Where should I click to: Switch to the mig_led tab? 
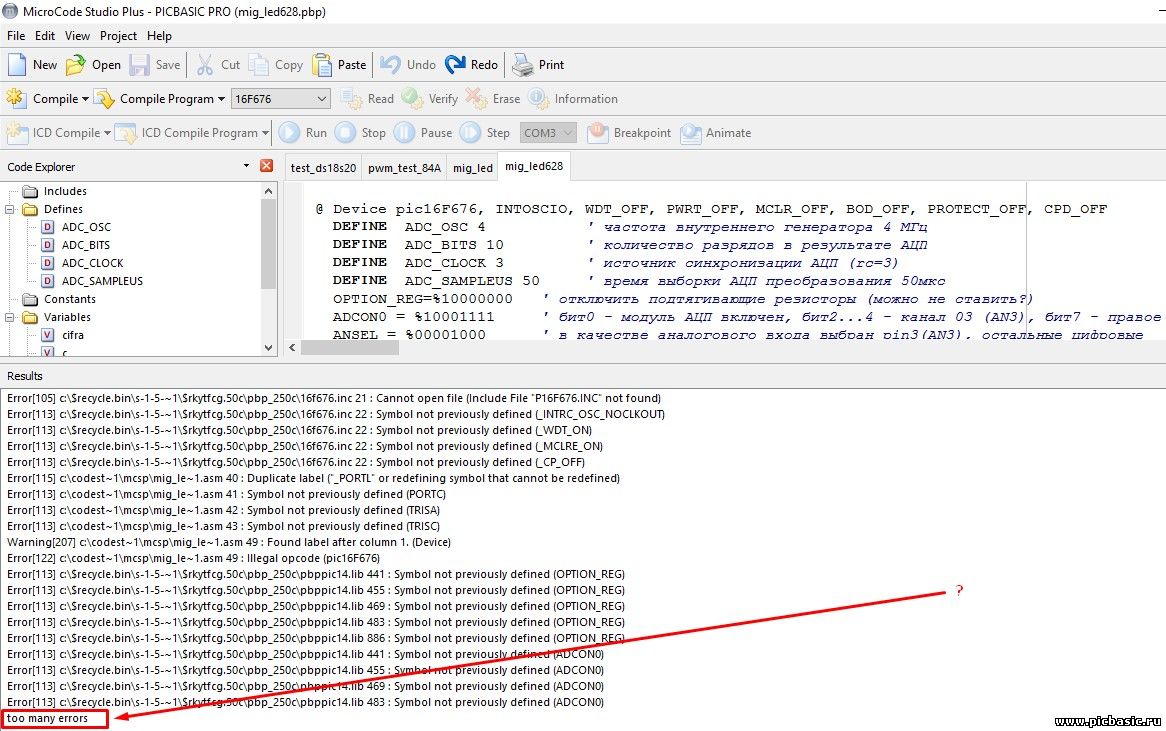point(473,168)
